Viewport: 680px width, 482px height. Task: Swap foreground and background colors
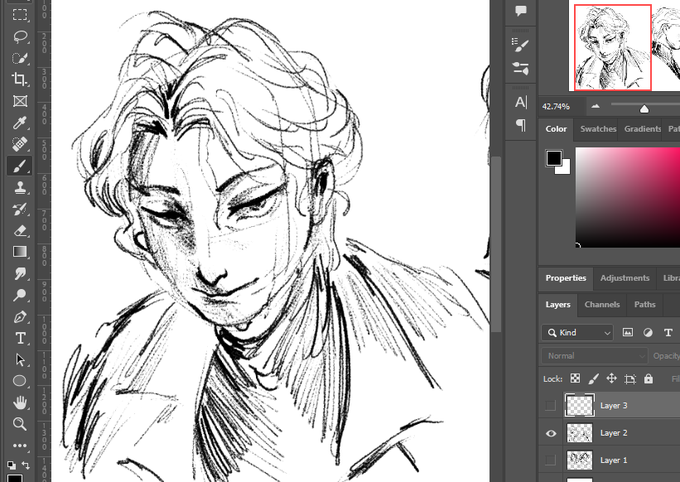[26, 465]
